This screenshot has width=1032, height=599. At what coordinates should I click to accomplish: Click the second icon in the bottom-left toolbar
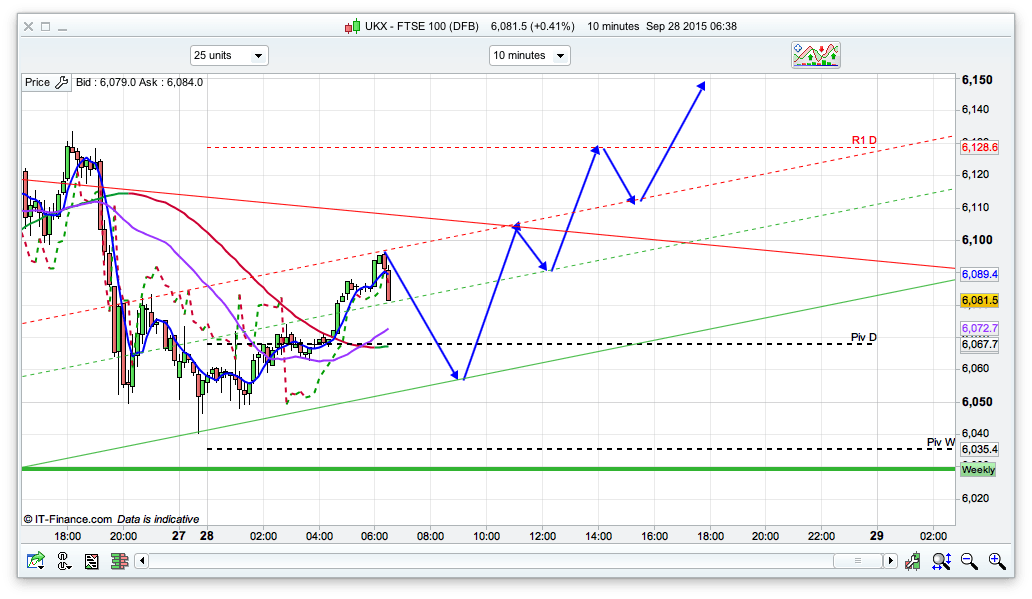coord(63,561)
